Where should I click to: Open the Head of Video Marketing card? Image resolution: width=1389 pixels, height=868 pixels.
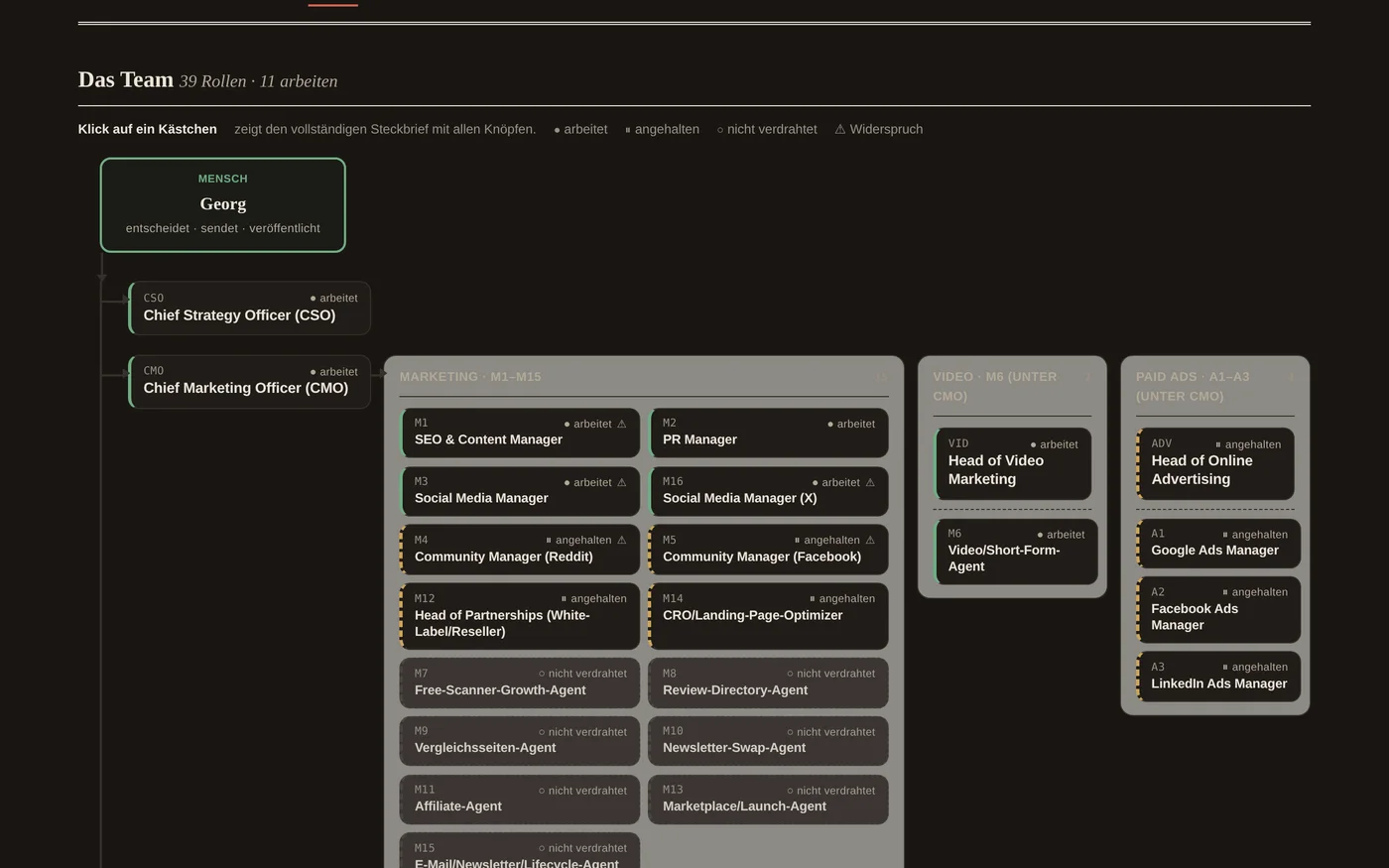click(x=1013, y=463)
